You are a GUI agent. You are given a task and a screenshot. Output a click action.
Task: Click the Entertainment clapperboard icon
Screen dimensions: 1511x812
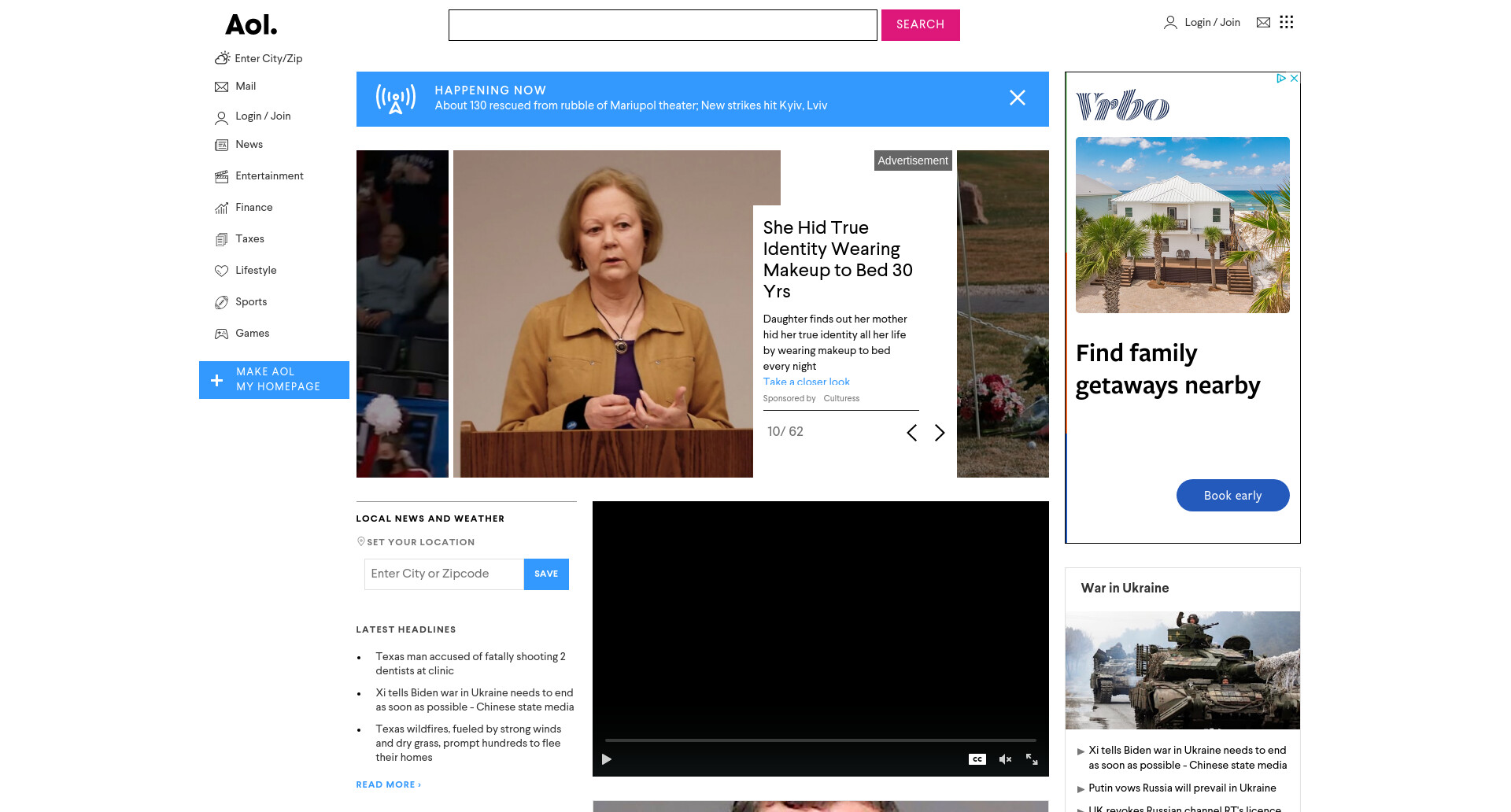222,176
